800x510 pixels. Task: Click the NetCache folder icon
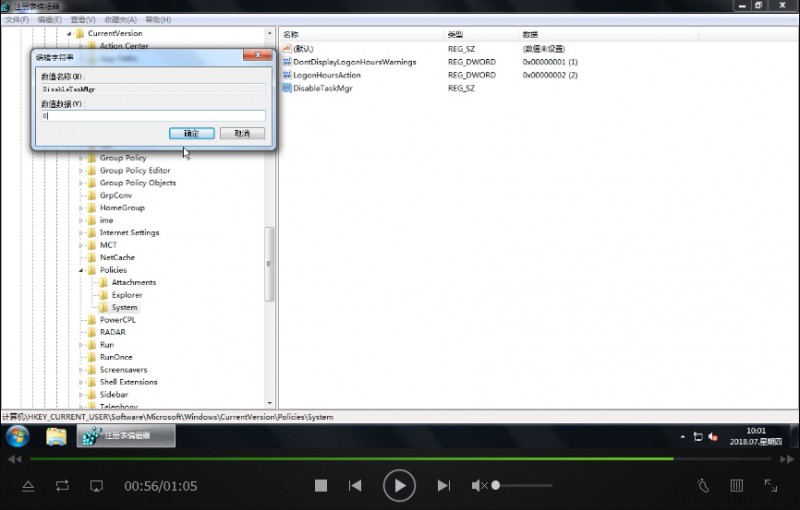point(92,258)
